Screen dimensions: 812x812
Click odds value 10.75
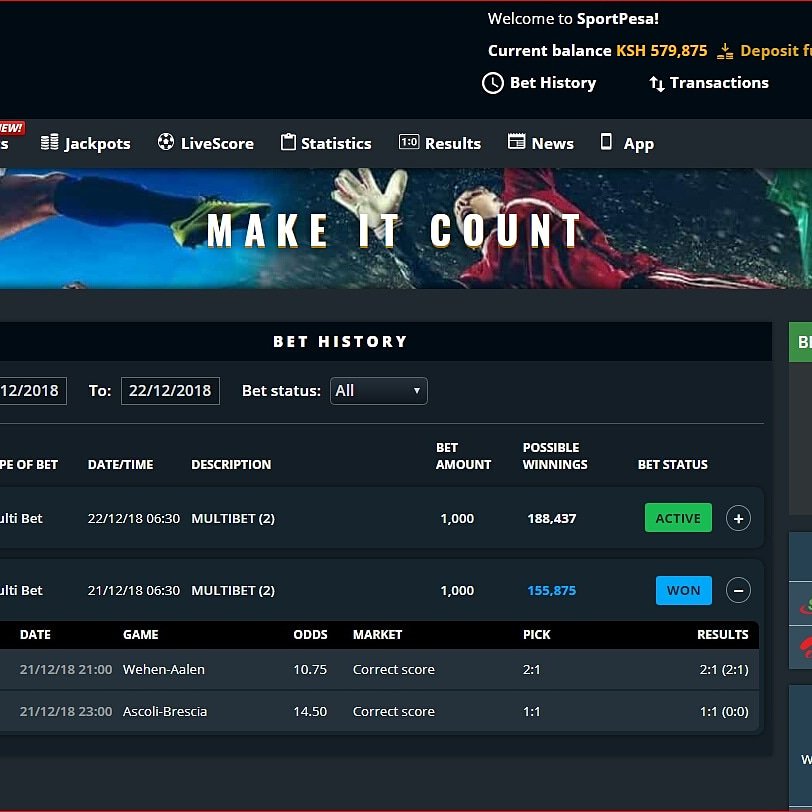click(x=310, y=670)
